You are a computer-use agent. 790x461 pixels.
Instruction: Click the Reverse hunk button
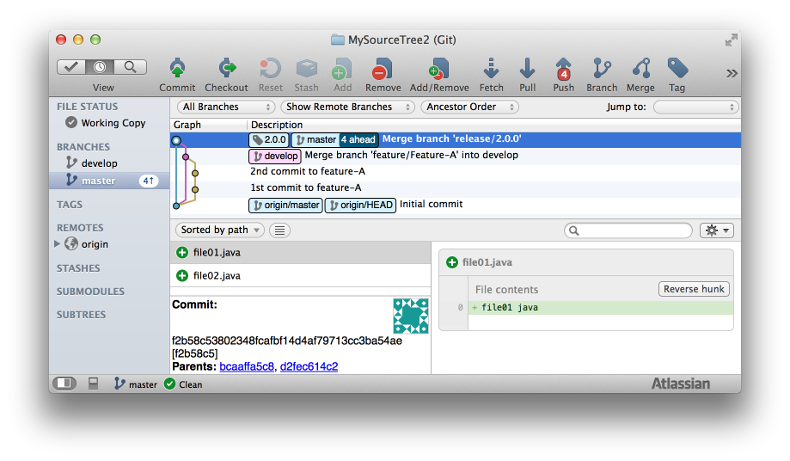pos(693,289)
